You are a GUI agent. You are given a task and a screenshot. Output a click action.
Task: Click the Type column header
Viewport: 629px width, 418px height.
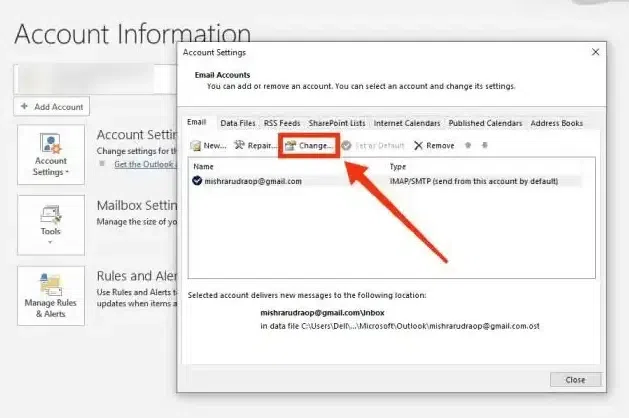click(398, 166)
